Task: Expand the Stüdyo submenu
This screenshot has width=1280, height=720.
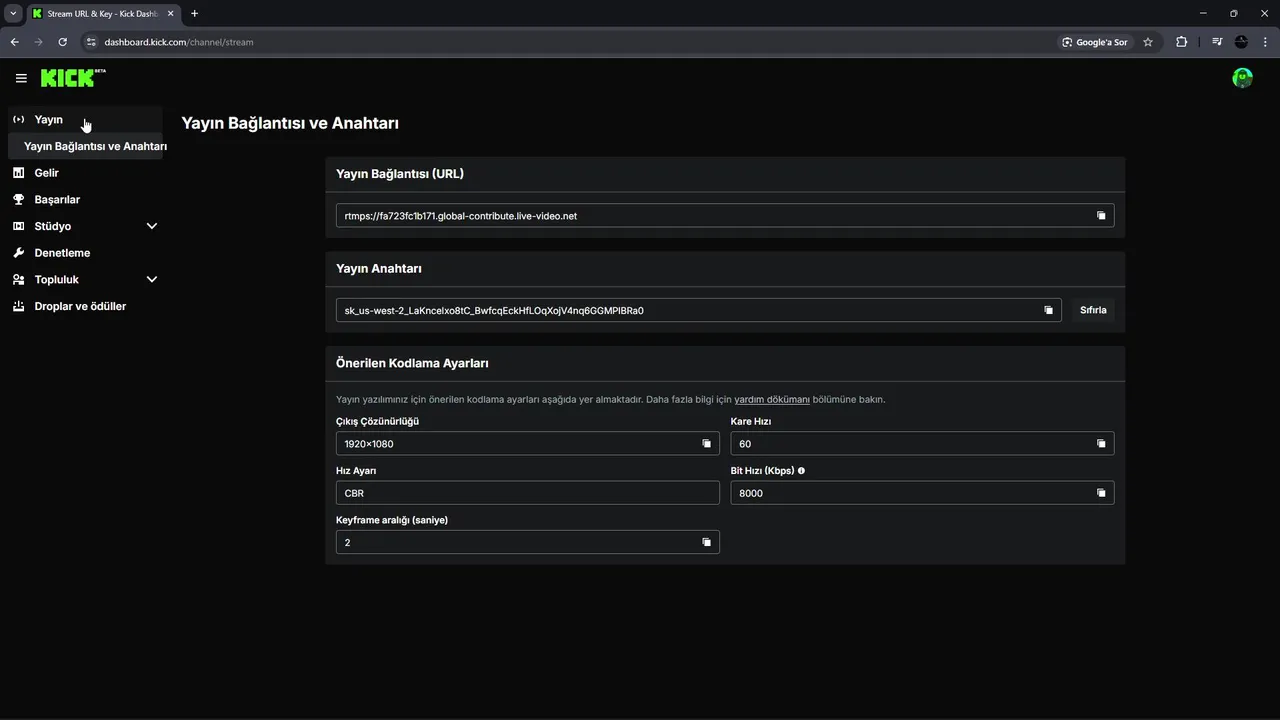Action: tap(152, 226)
